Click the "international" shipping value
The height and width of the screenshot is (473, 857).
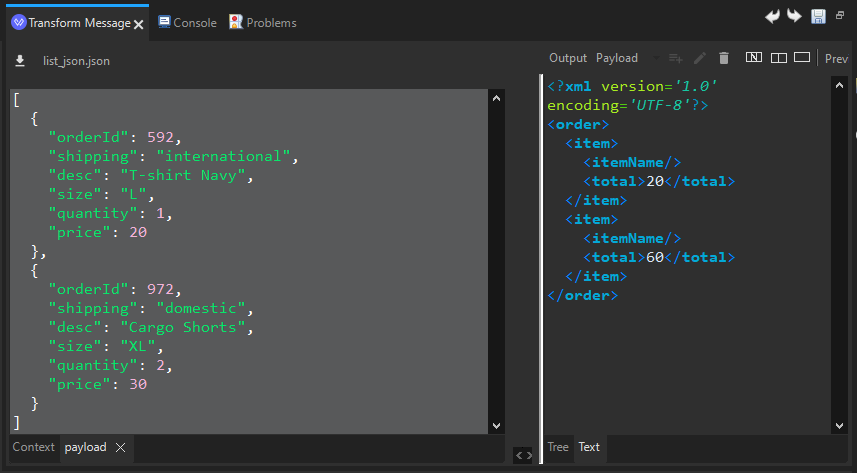tap(223, 156)
